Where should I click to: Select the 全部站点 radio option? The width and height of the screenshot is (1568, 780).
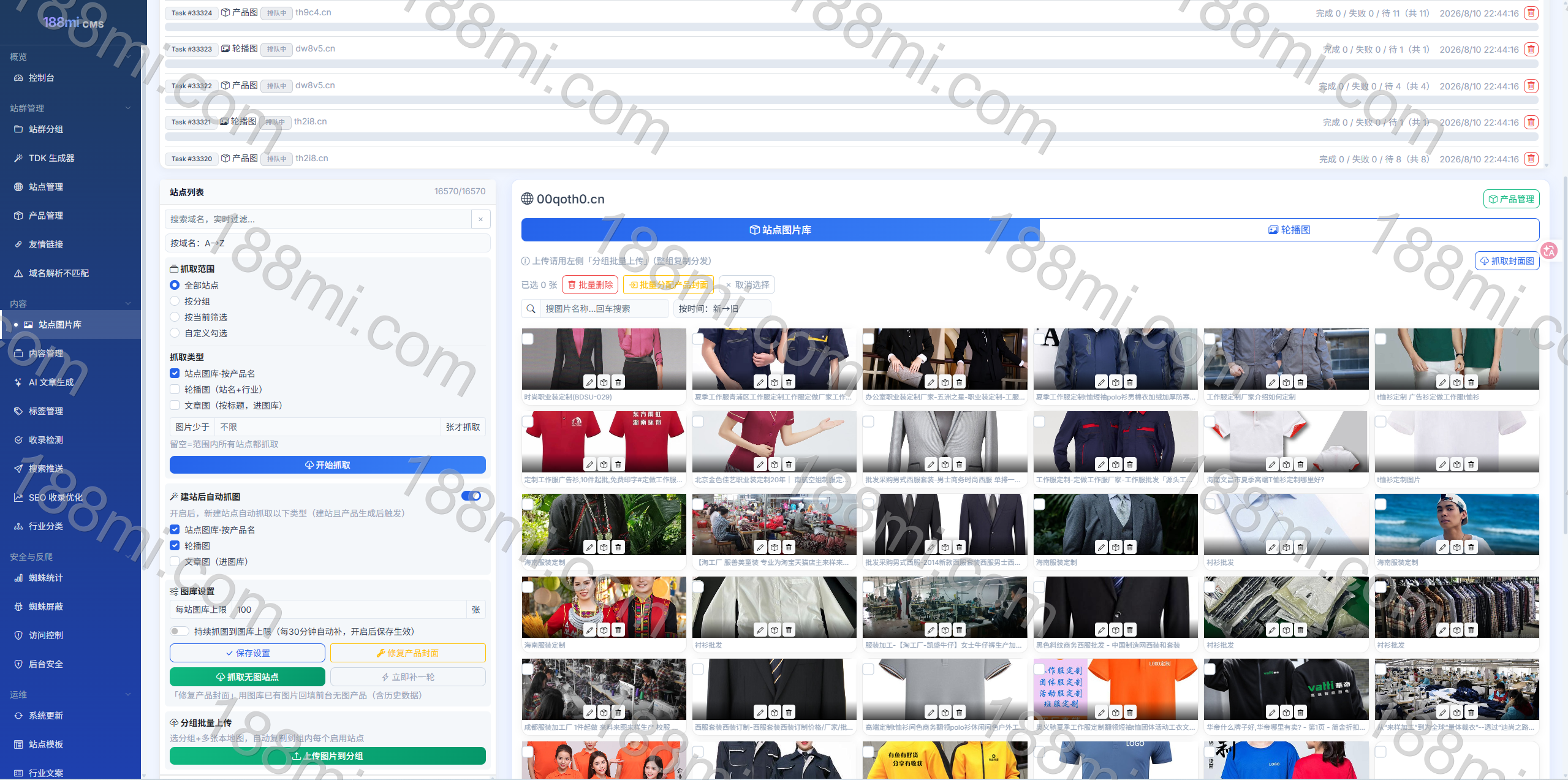[175, 286]
